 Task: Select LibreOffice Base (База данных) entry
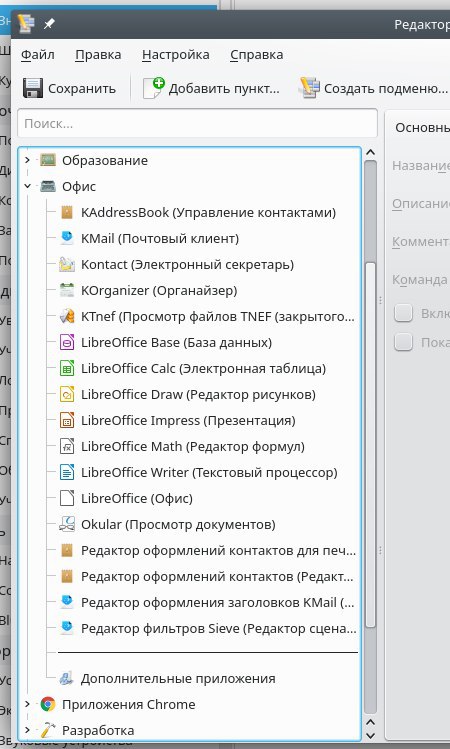tap(176, 342)
